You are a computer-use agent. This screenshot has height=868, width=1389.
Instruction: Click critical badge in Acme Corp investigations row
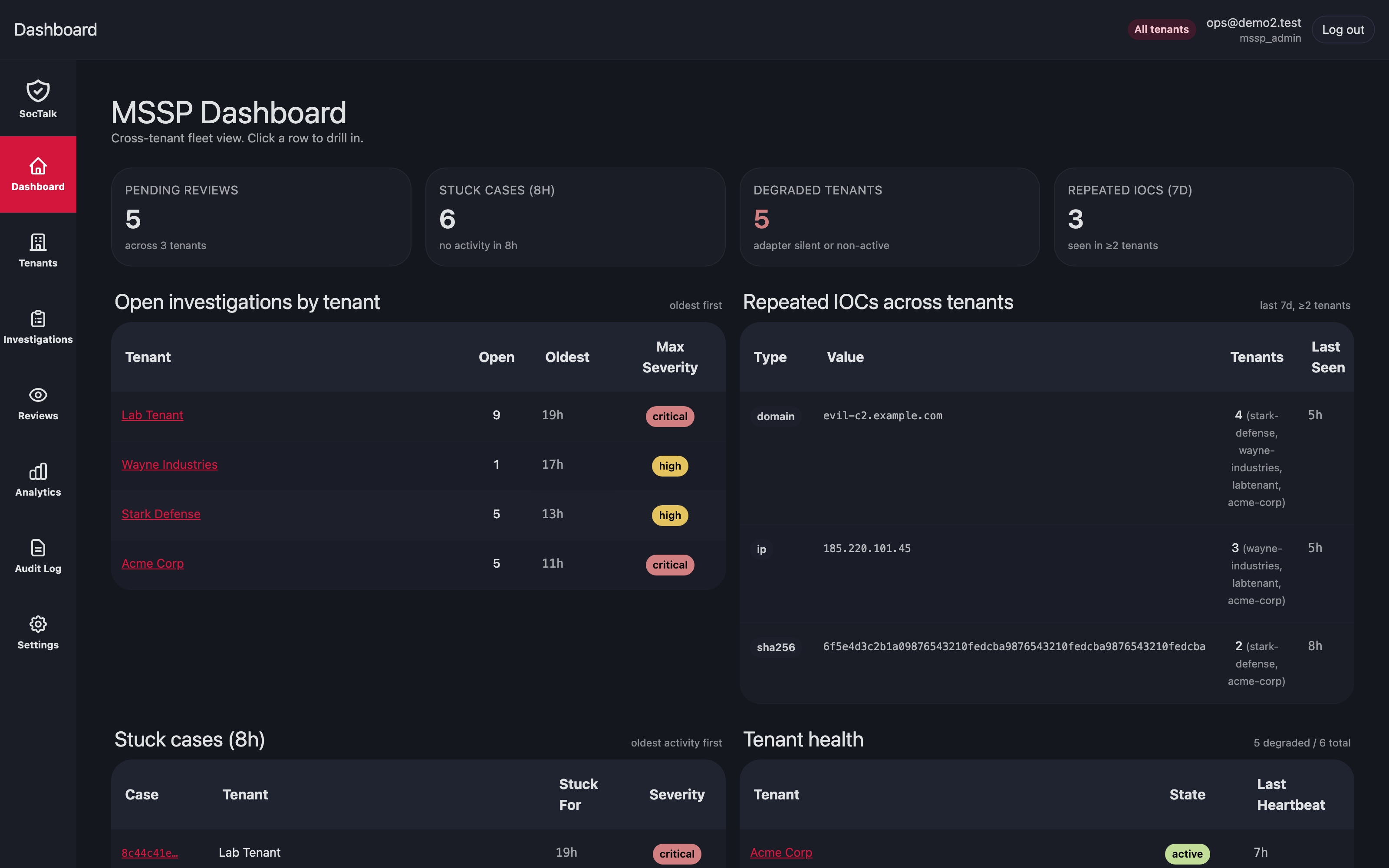(670, 564)
